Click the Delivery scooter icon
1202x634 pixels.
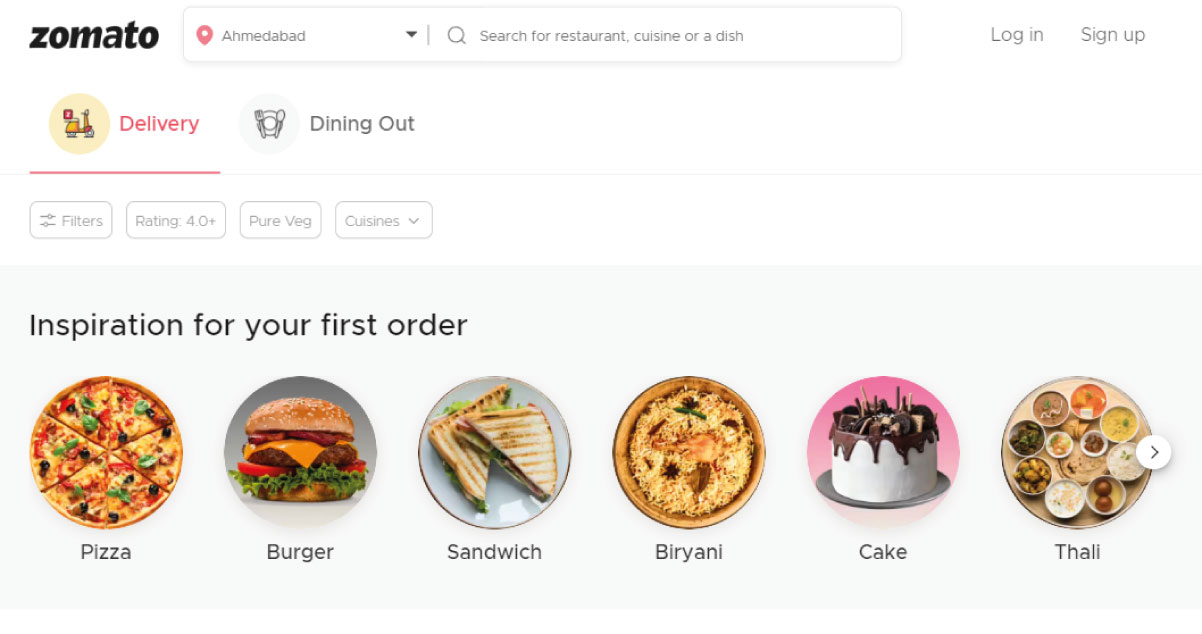tap(79, 124)
